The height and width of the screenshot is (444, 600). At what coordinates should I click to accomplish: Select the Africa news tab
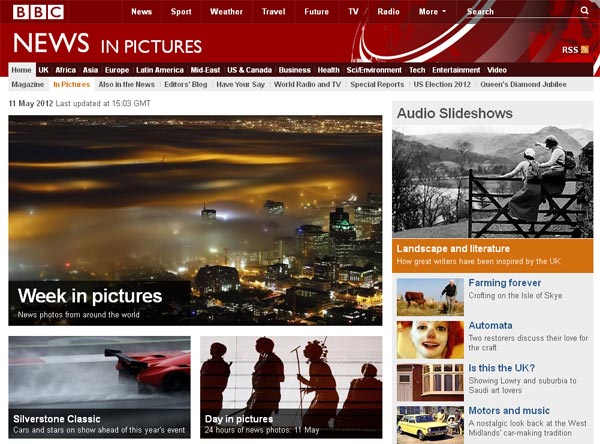65,70
